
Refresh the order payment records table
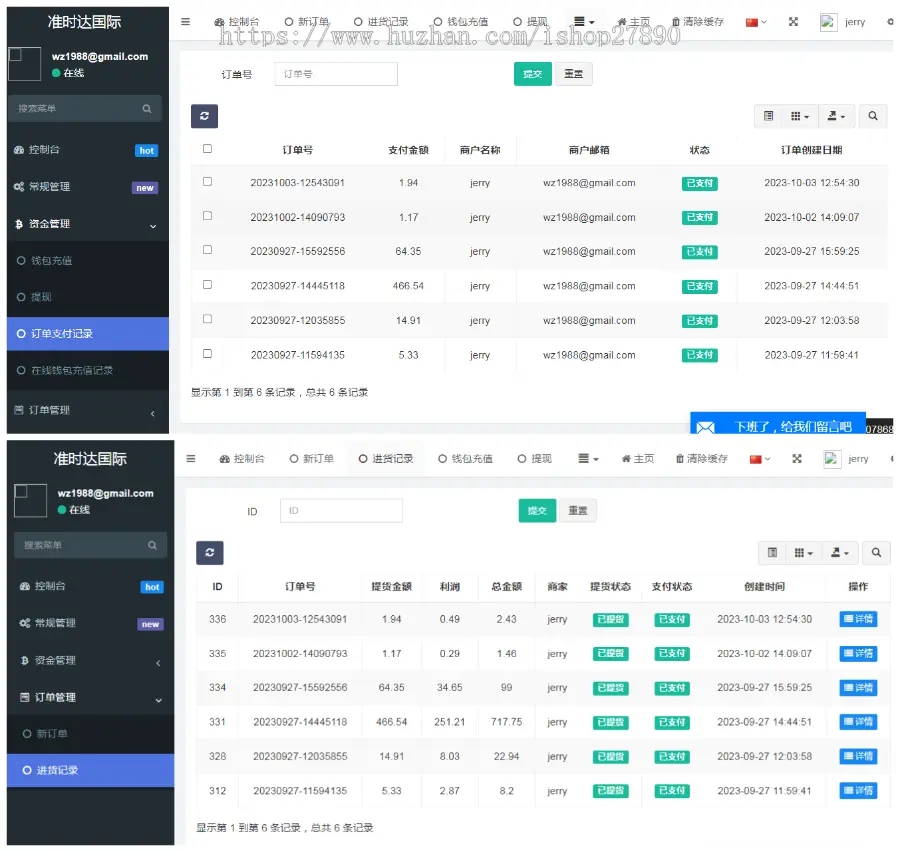click(204, 116)
